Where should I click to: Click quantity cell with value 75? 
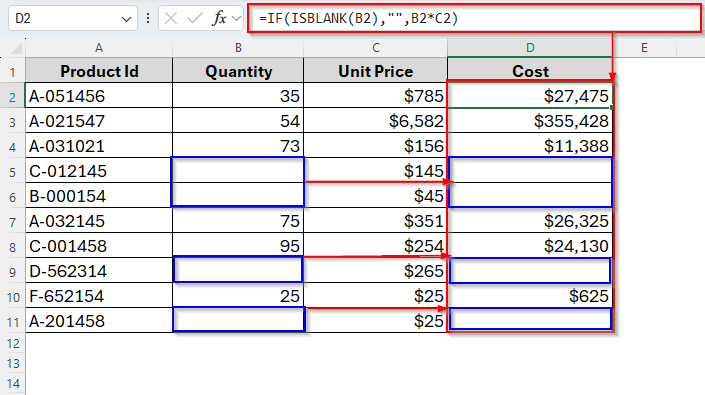[238, 221]
